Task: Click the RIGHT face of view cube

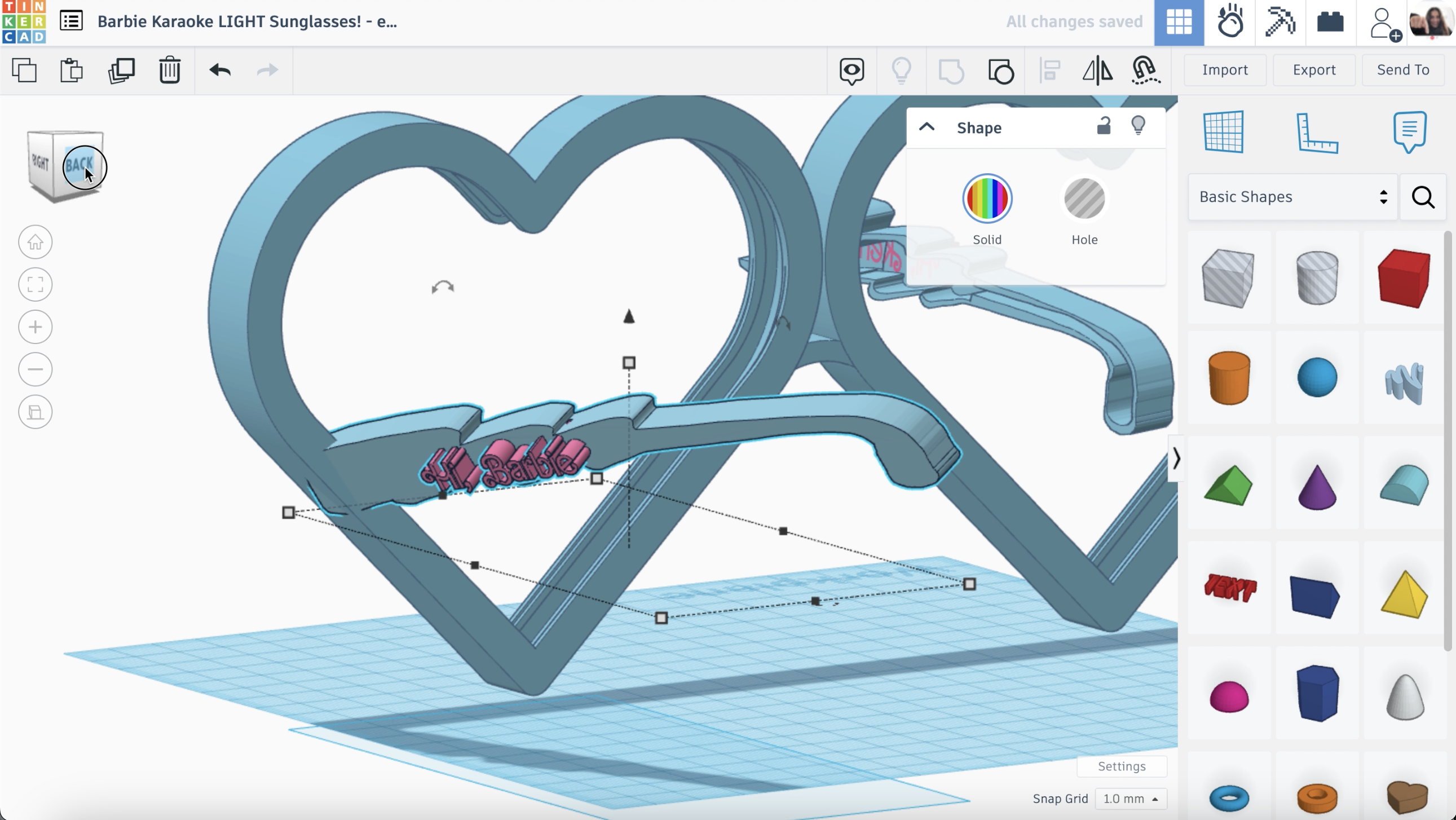Action: 41,164
